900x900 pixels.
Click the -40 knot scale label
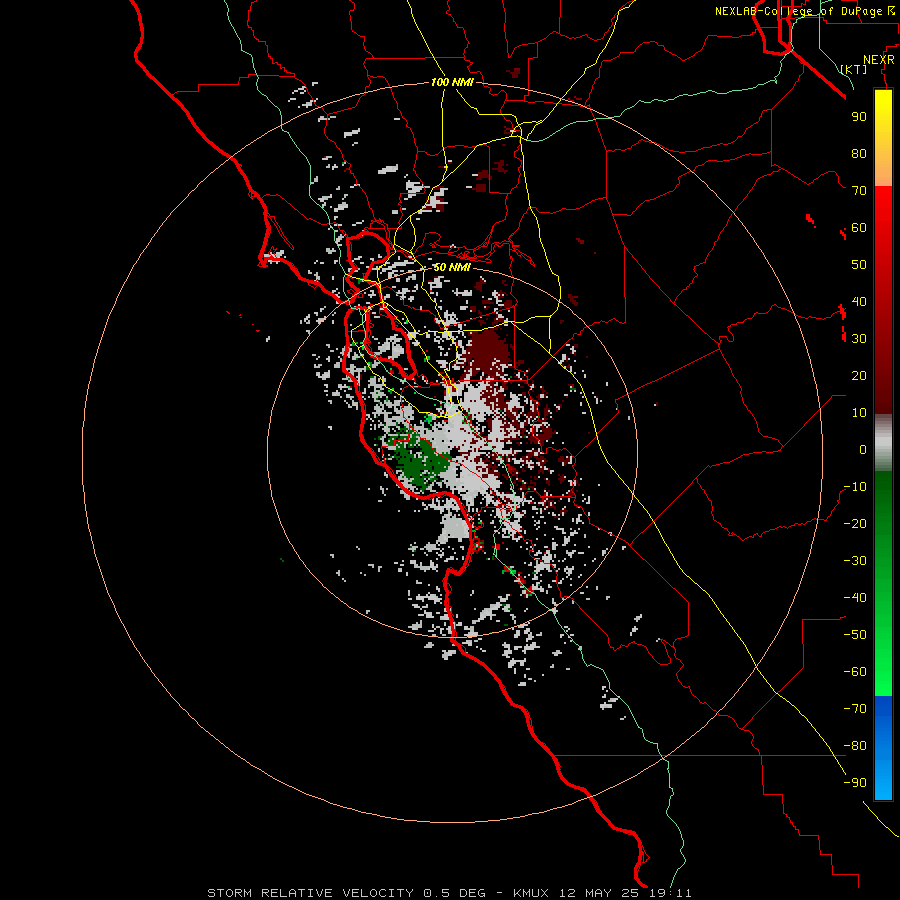pos(855,598)
